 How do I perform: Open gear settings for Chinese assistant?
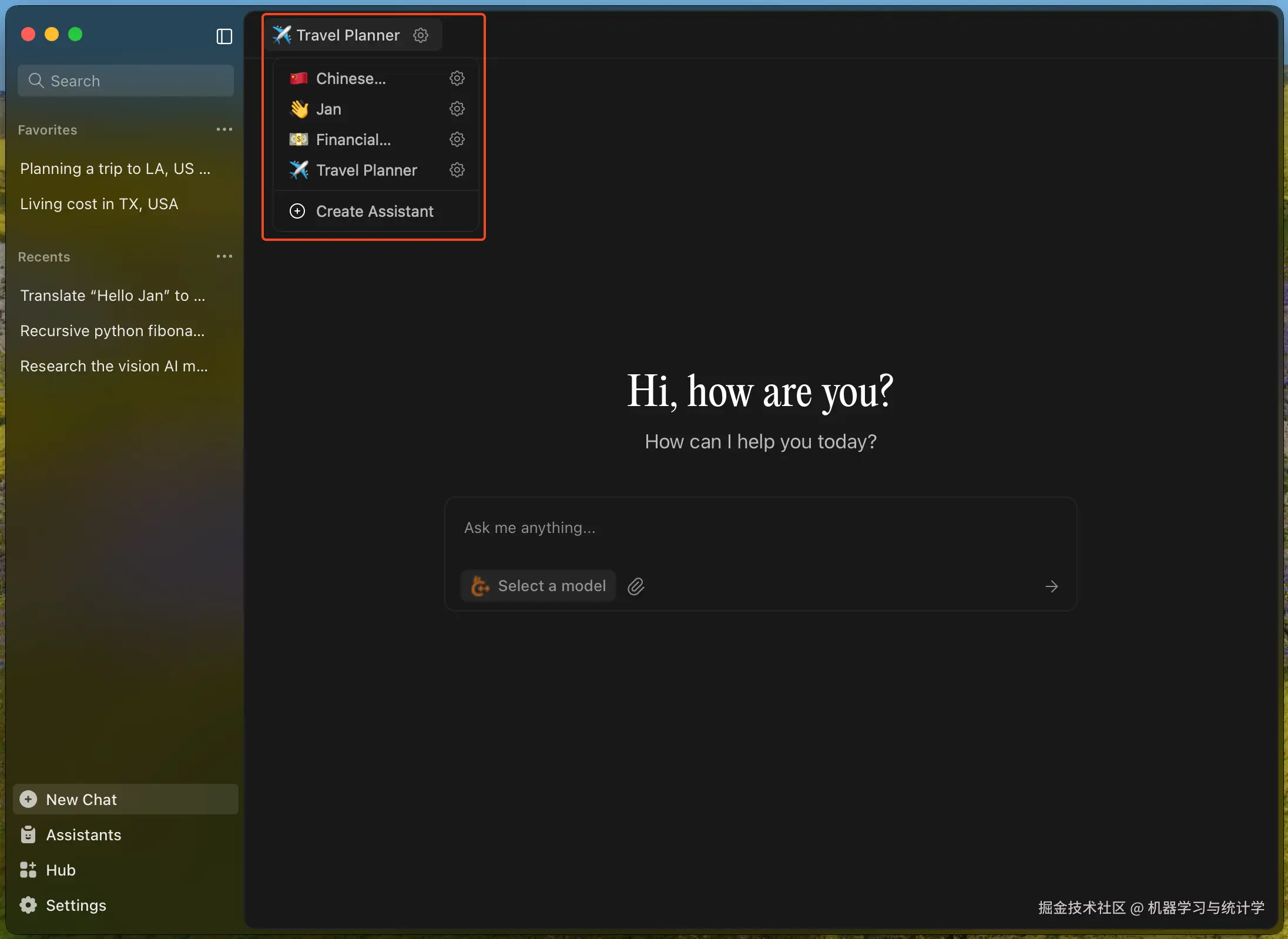pyautogui.click(x=457, y=78)
